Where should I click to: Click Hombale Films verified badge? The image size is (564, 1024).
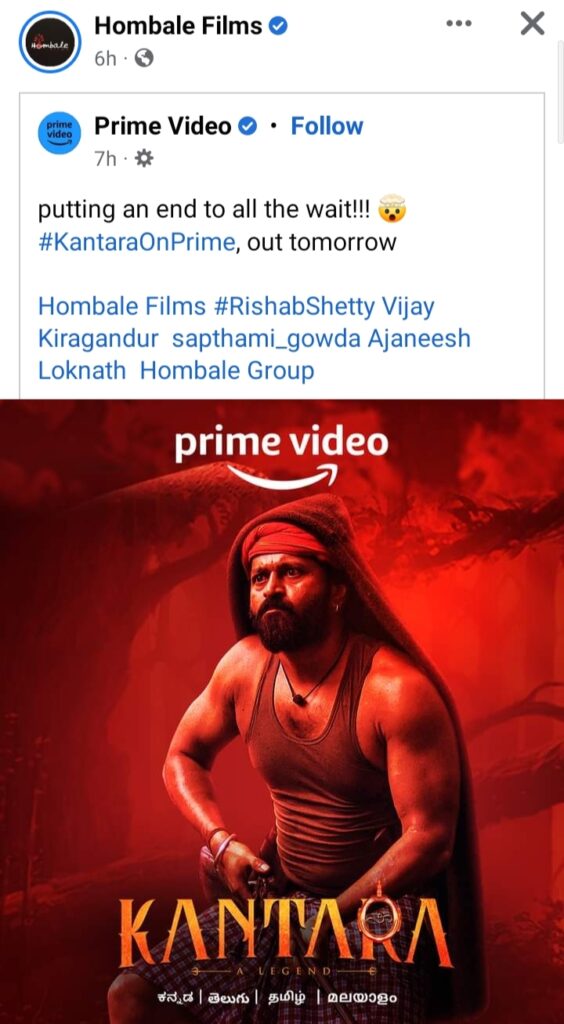[x=279, y=26]
